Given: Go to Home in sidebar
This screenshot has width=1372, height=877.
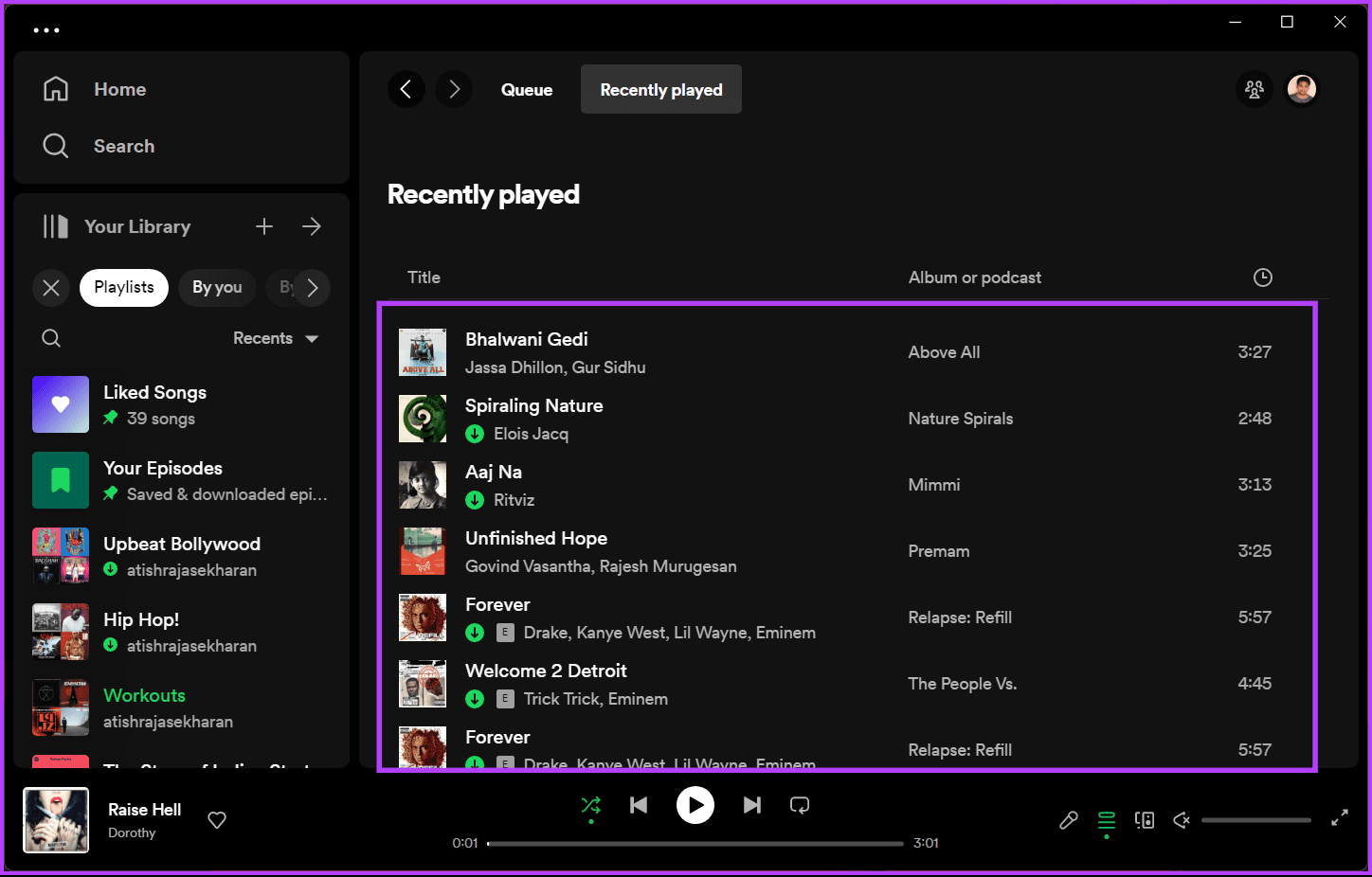Looking at the screenshot, I should coord(95,89).
